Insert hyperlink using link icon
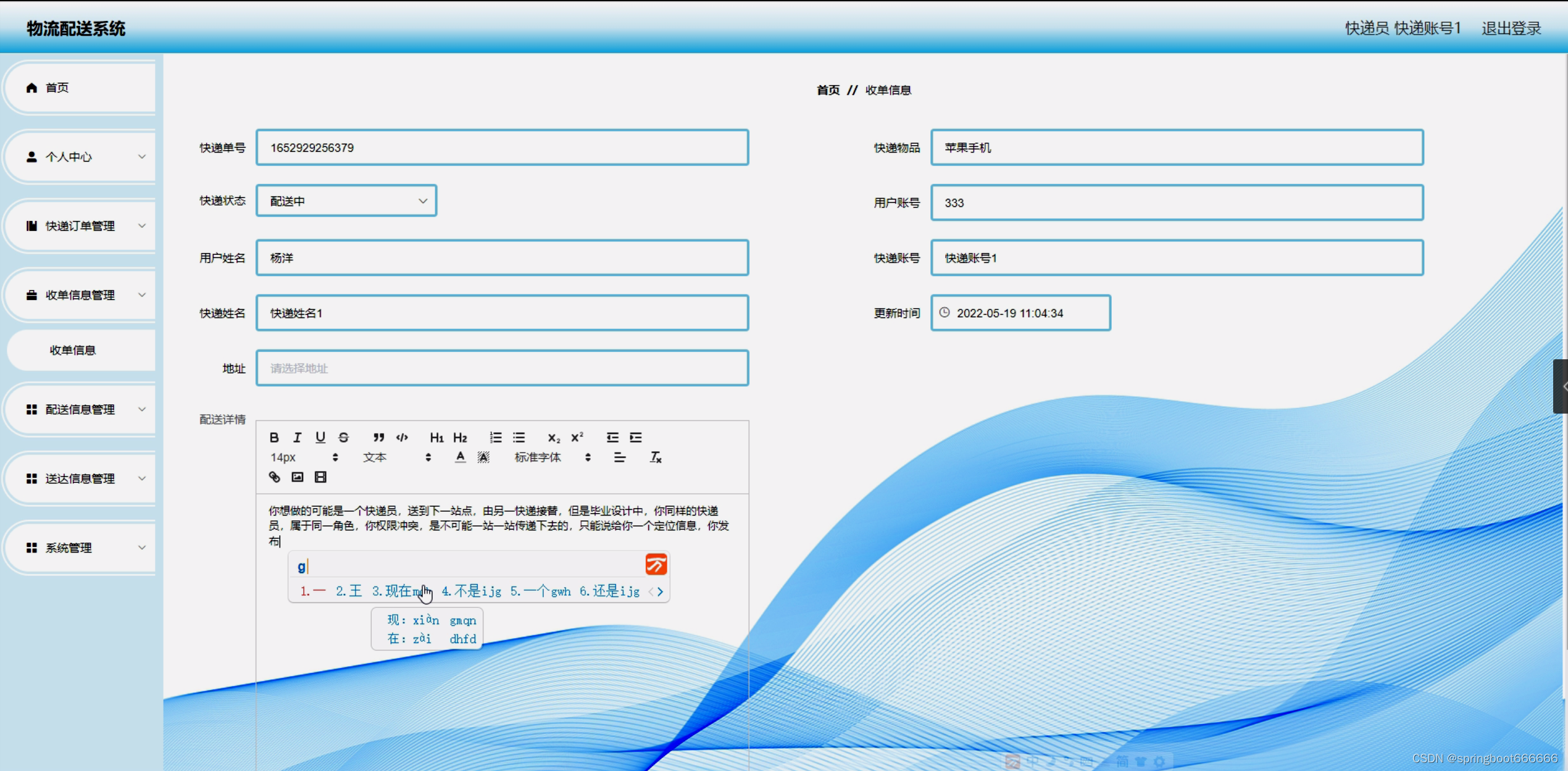Image resolution: width=1568 pixels, height=771 pixels. [x=274, y=477]
